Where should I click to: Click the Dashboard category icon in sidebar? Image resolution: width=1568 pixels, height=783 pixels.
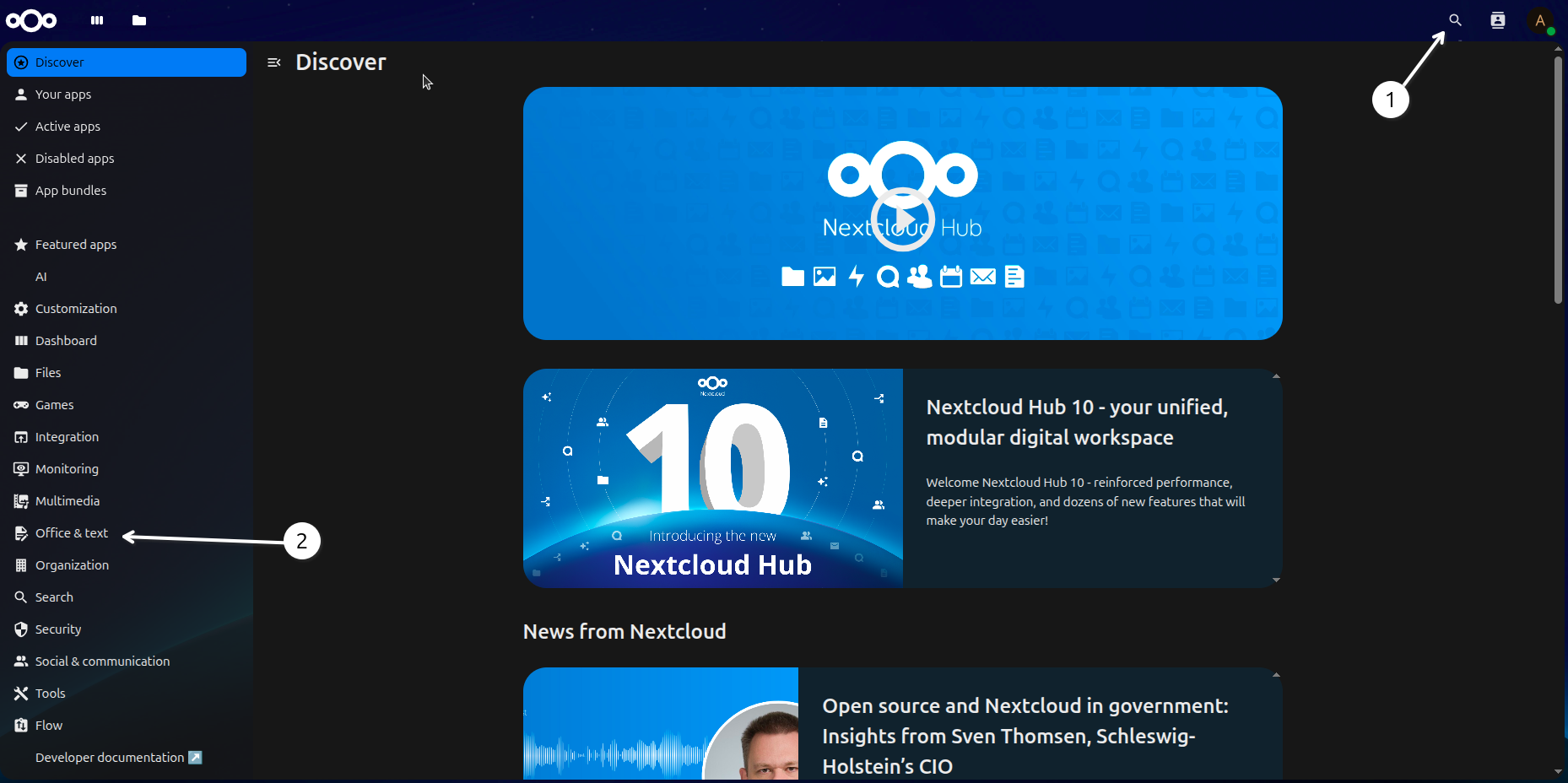[21, 341]
